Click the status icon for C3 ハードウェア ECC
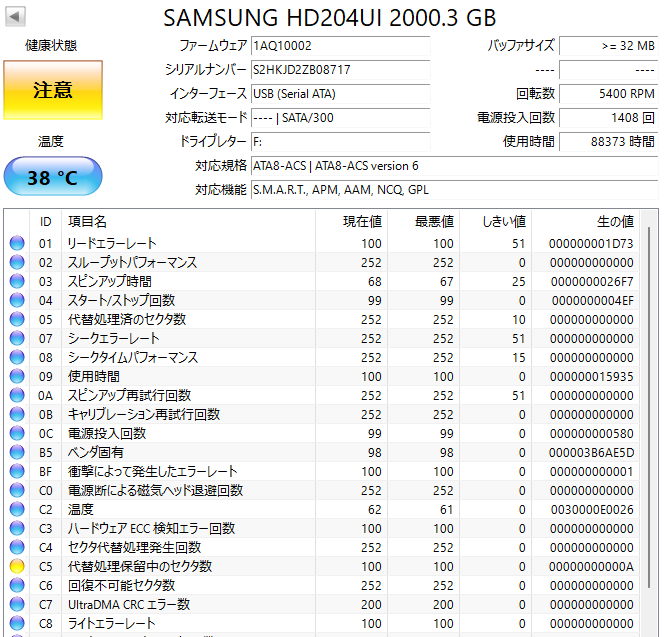This screenshot has height=637, width=664. click(17, 528)
